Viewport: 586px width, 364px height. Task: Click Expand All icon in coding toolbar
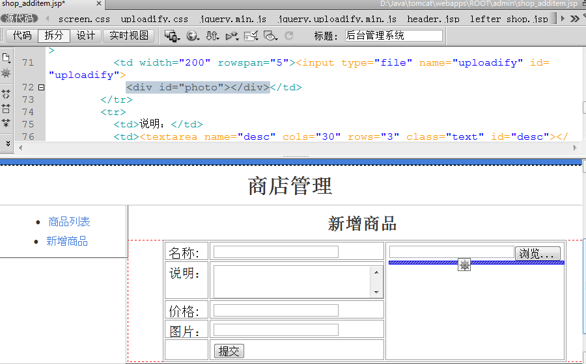(6, 123)
